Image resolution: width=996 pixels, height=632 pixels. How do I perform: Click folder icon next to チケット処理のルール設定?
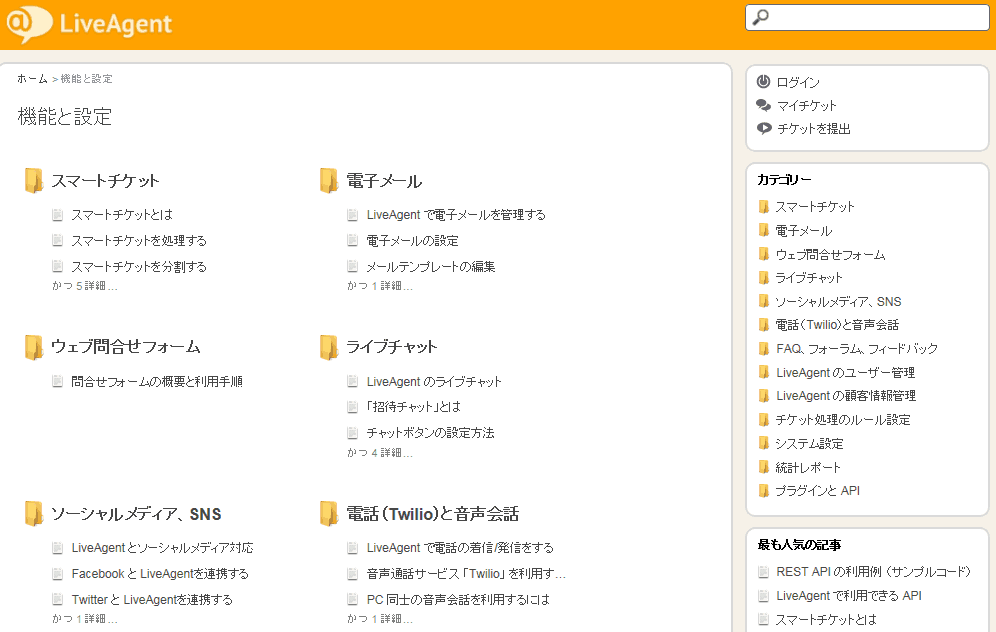(764, 419)
